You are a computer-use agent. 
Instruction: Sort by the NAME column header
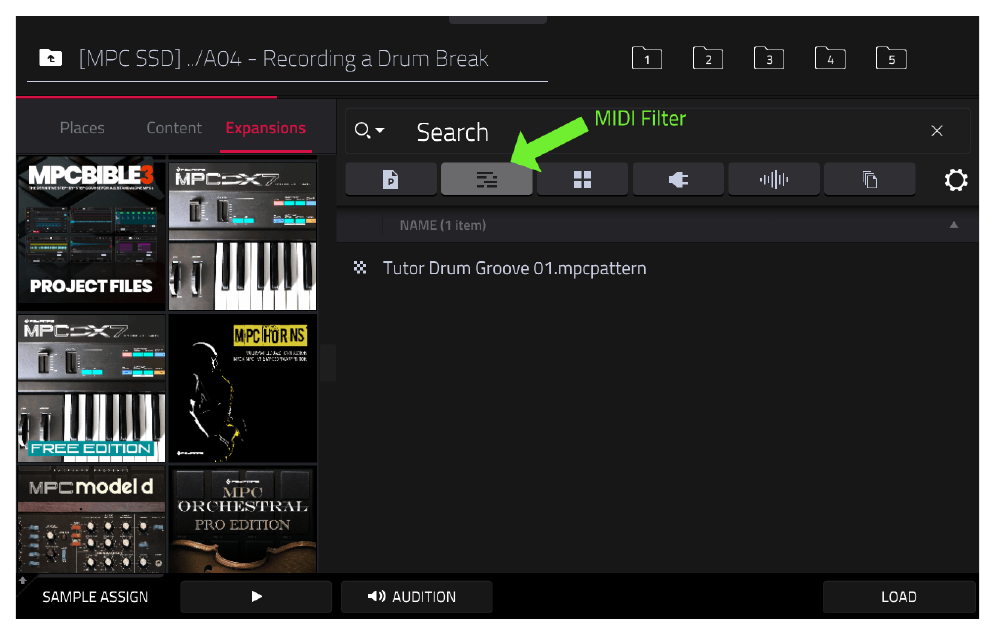tap(443, 225)
